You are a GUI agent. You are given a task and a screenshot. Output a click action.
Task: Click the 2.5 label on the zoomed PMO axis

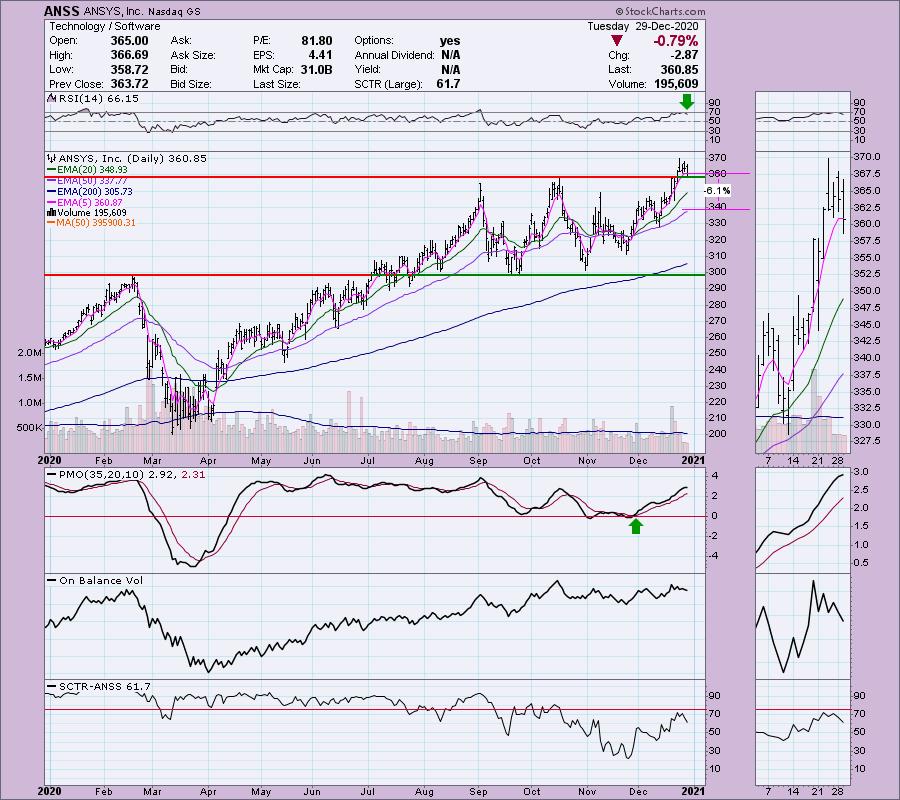[861, 490]
